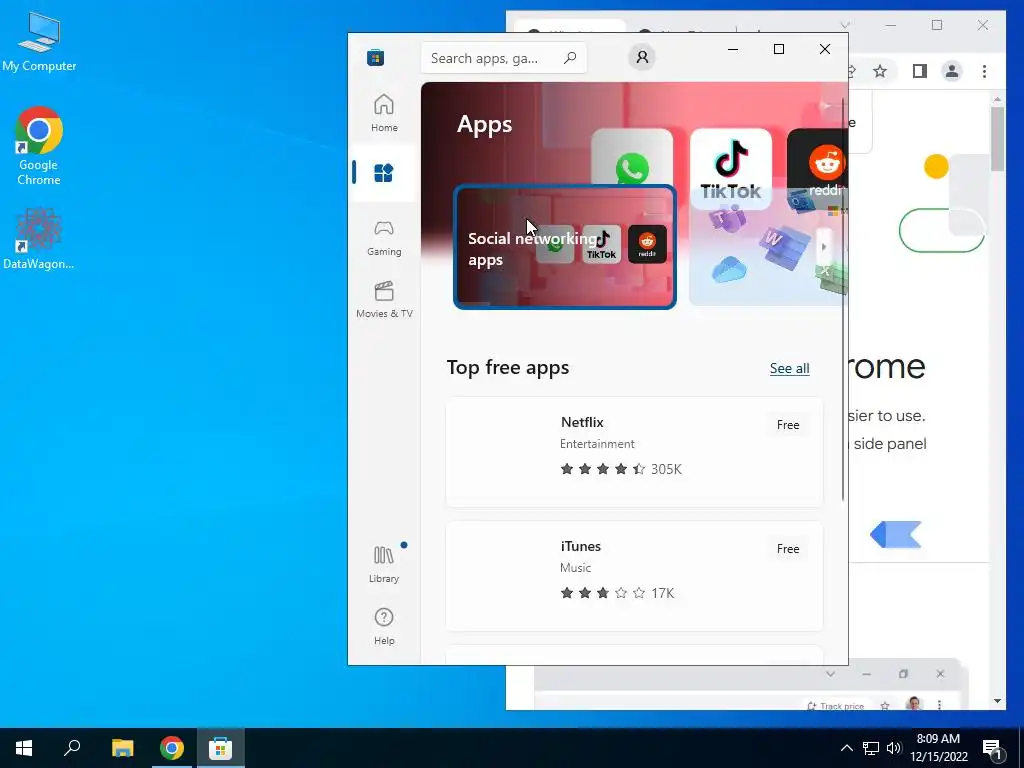Viewport: 1024px width, 768px height.
Task: Open File Explorer from taskbar
Action: [122, 748]
